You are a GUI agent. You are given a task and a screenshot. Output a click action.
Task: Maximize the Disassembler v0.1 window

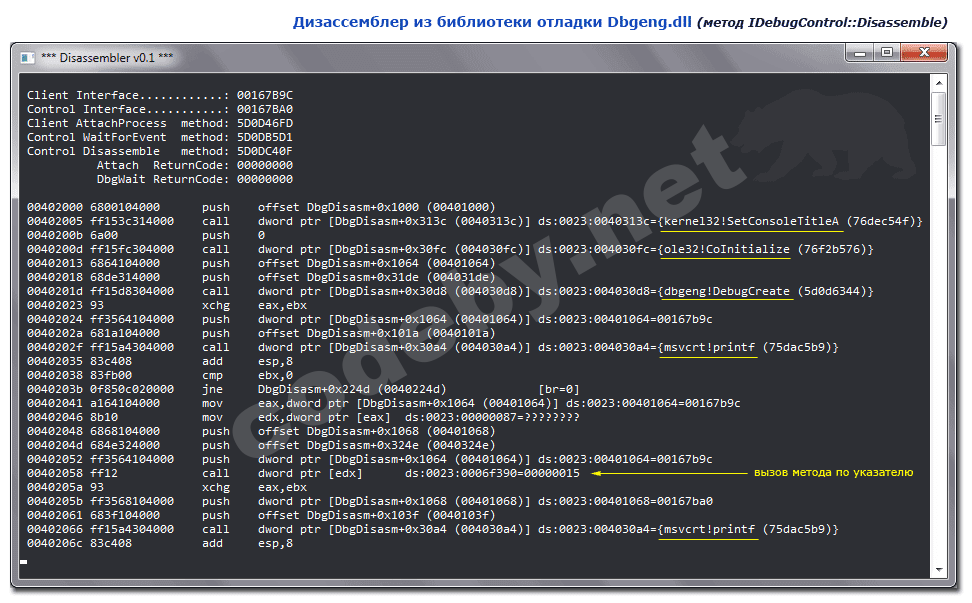click(887, 53)
